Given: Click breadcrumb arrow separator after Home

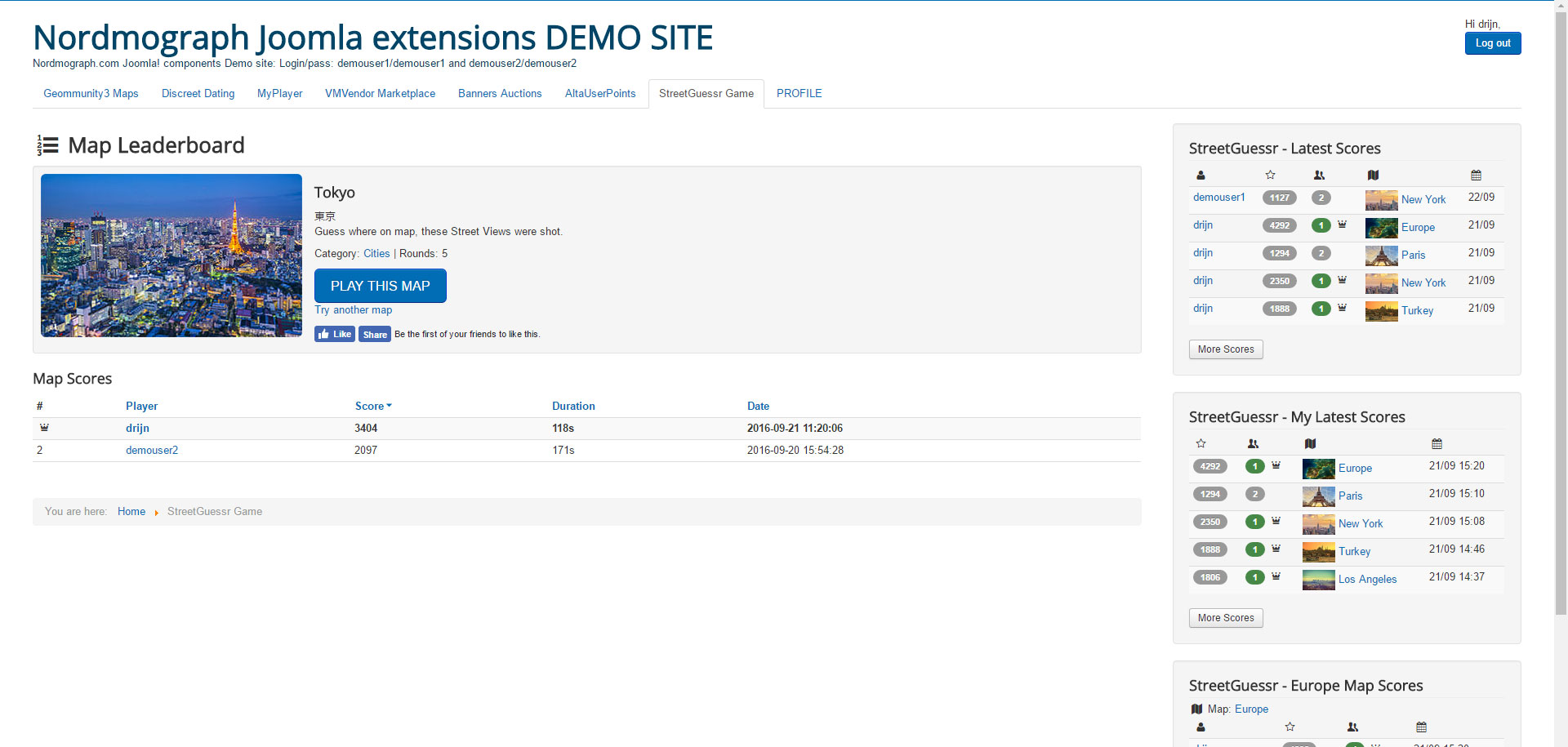Looking at the screenshot, I should 156,513.
